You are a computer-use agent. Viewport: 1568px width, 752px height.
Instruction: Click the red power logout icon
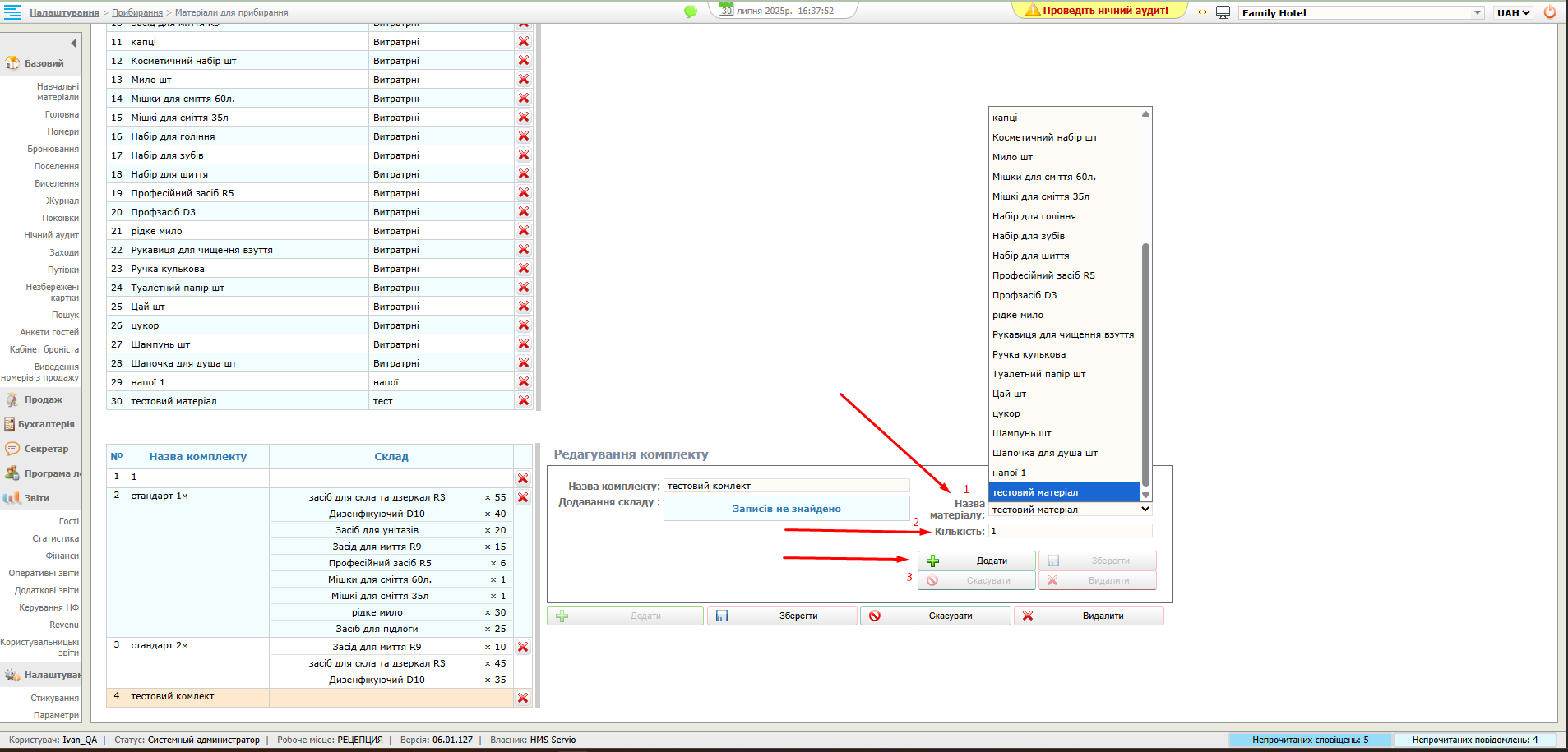pos(1550,12)
